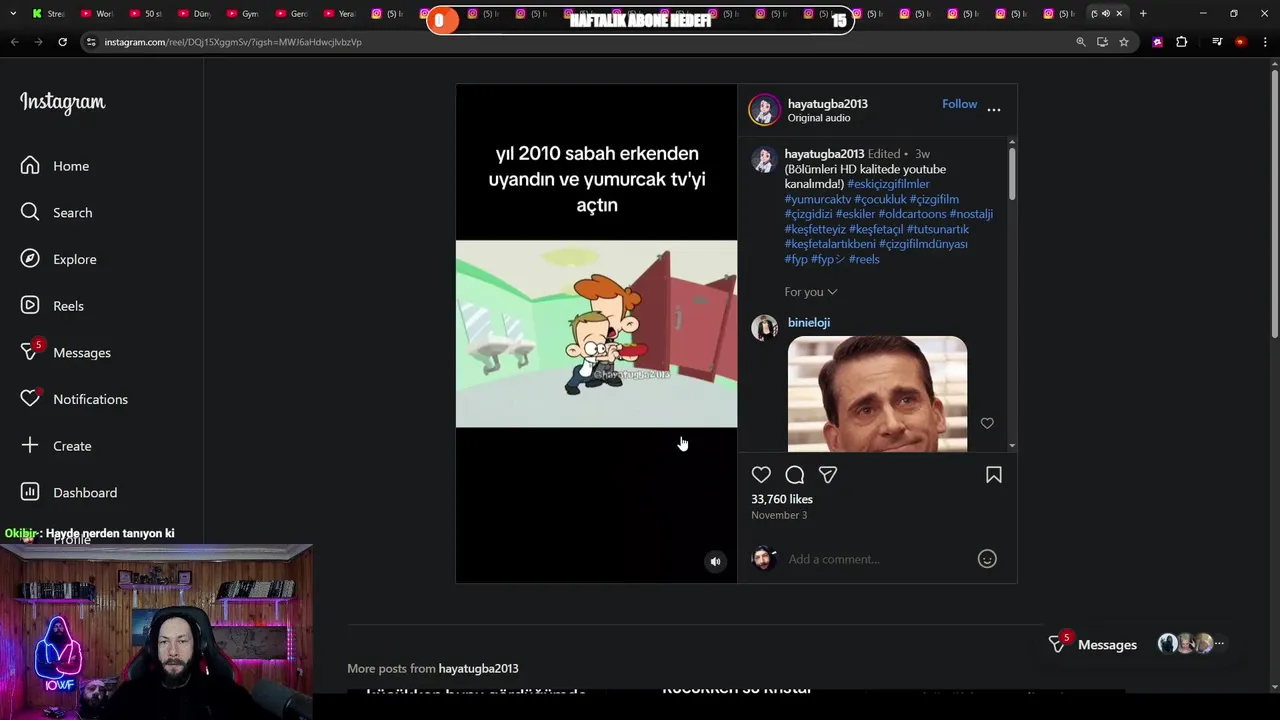Click the #çocukluk hashtag
The height and width of the screenshot is (720, 1280).
point(880,199)
